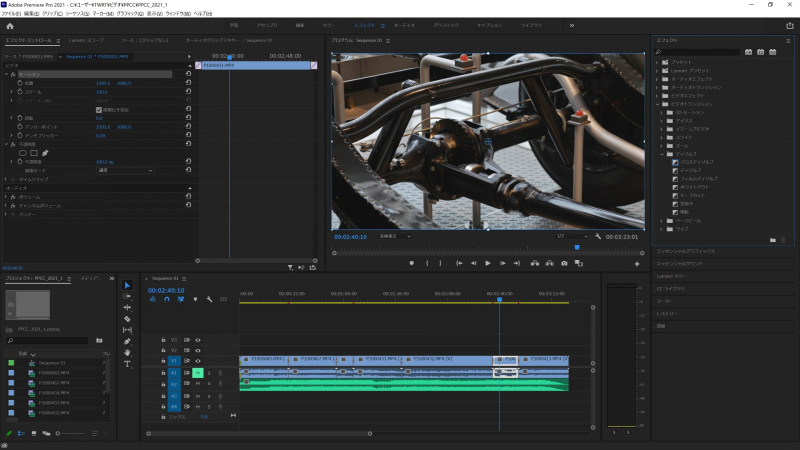The width and height of the screenshot is (800, 450).
Task: Toggle V2 track output eye
Action: click(198, 351)
